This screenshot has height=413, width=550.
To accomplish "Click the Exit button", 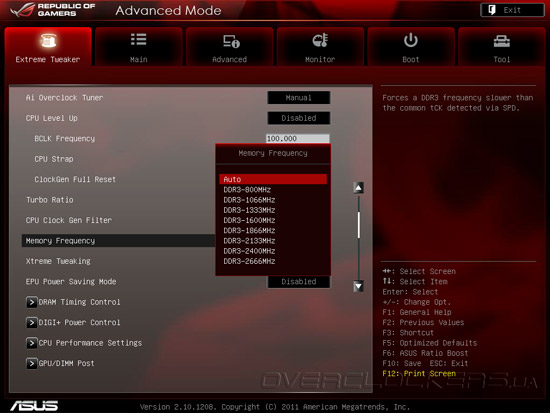I will [512, 10].
